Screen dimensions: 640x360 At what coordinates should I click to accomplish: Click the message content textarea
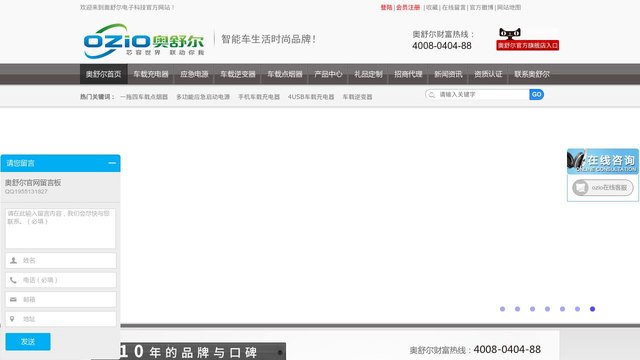60,228
